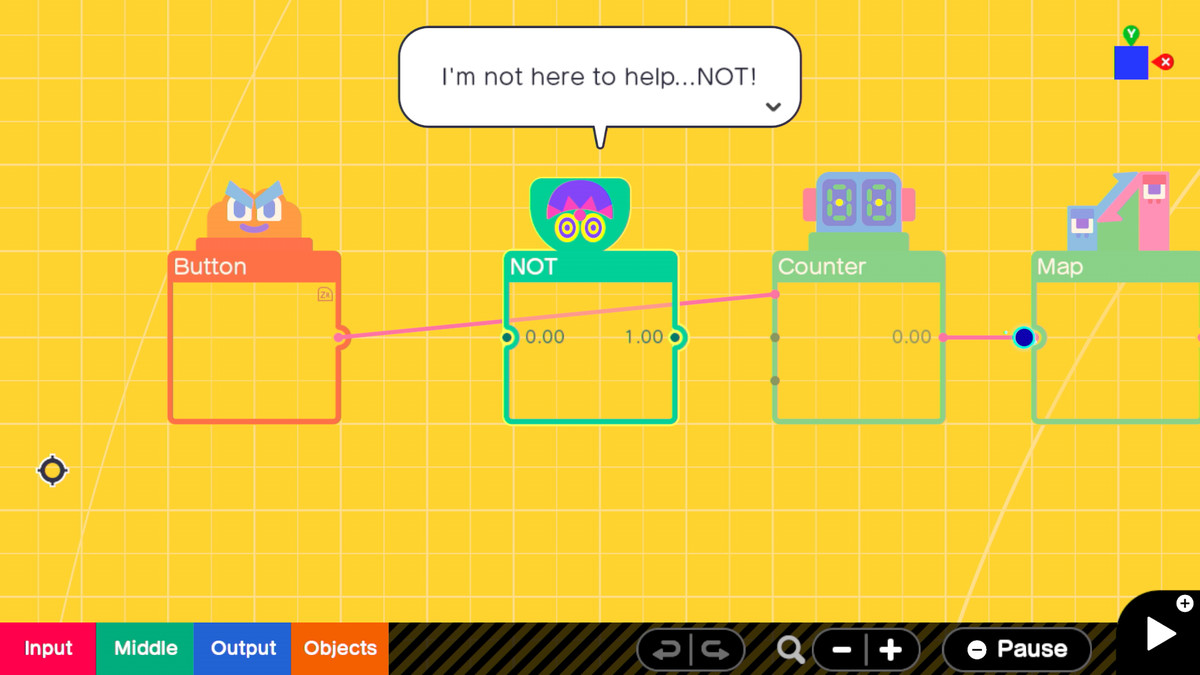Select the NOT node's input port
Viewport: 1200px width, 675px height.
click(506, 337)
